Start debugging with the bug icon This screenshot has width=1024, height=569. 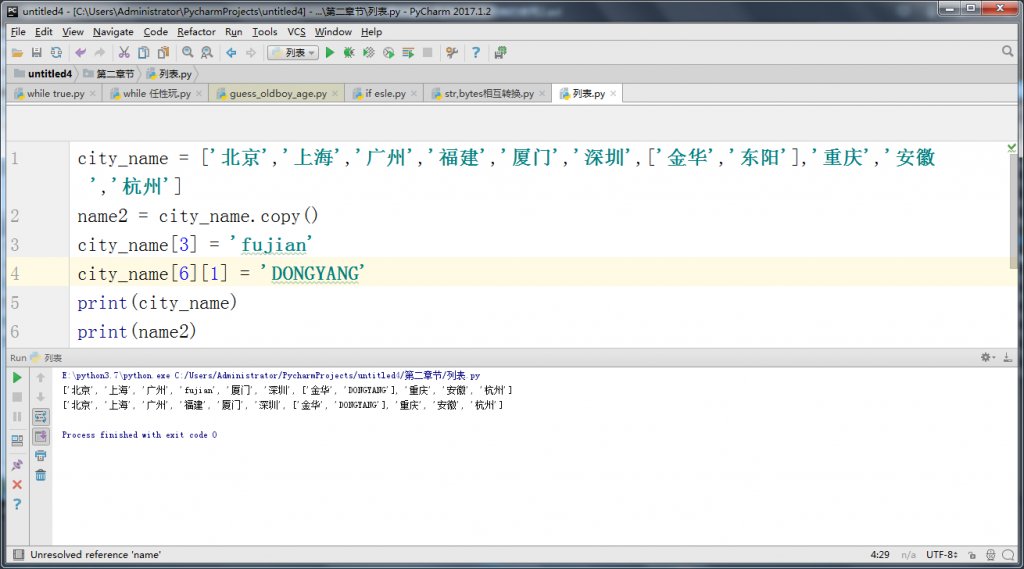point(349,53)
